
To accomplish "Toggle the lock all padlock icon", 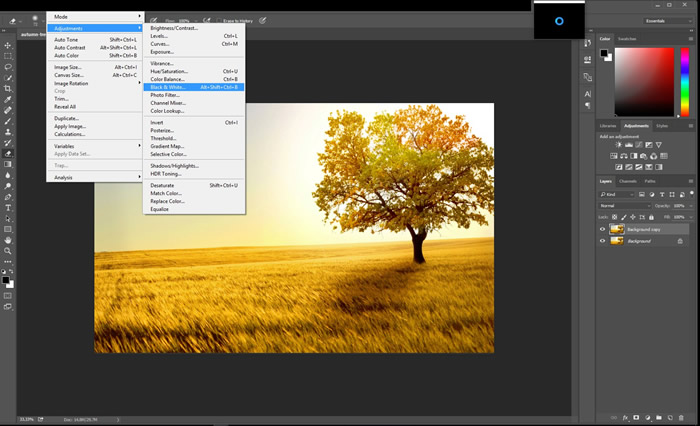I will 651,217.
